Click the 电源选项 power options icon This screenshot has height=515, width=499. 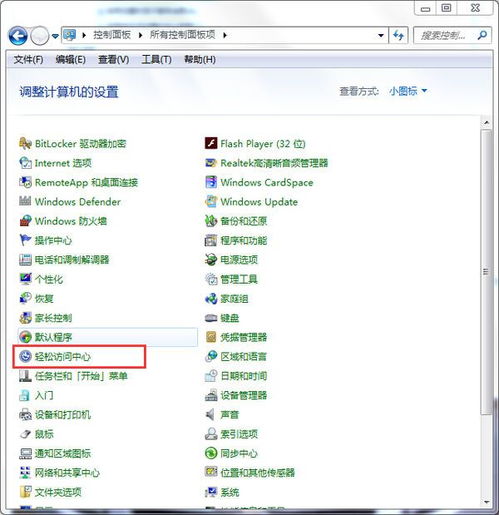pos(211,259)
